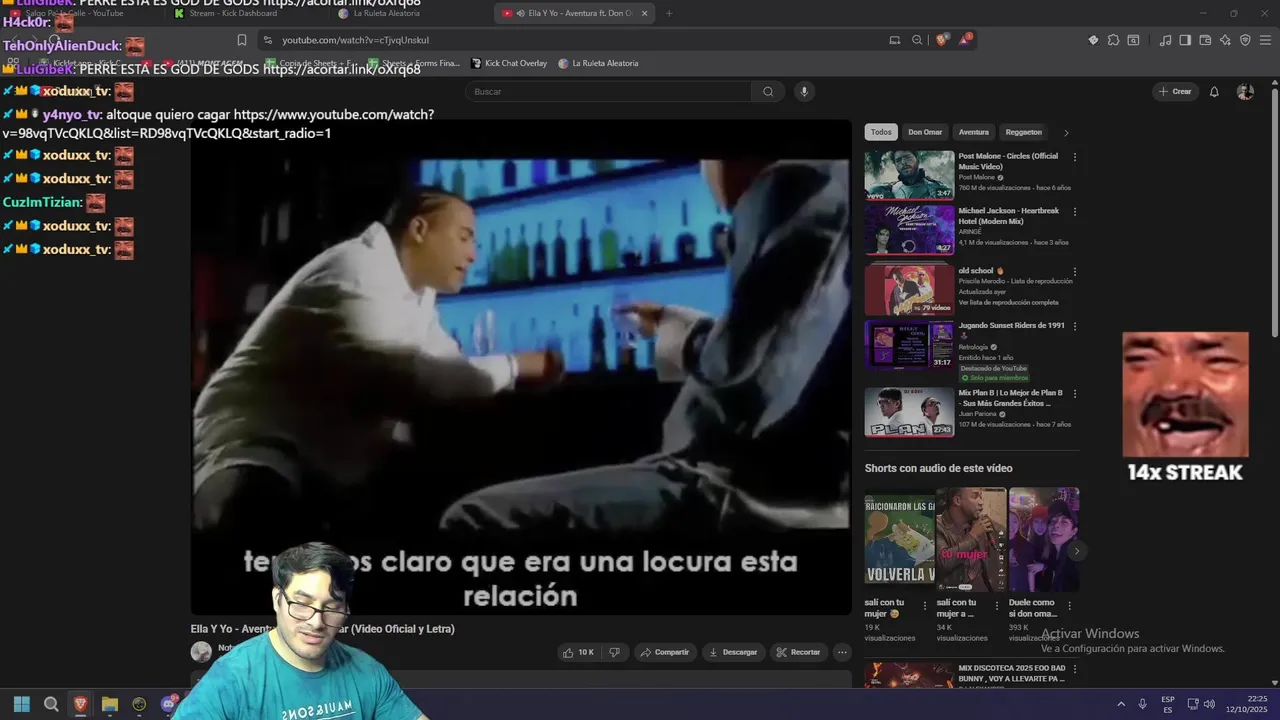The height and width of the screenshot is (720, 1280).
Task: Open the Brave Rewards triangle icon
Action: coord(965,40)
